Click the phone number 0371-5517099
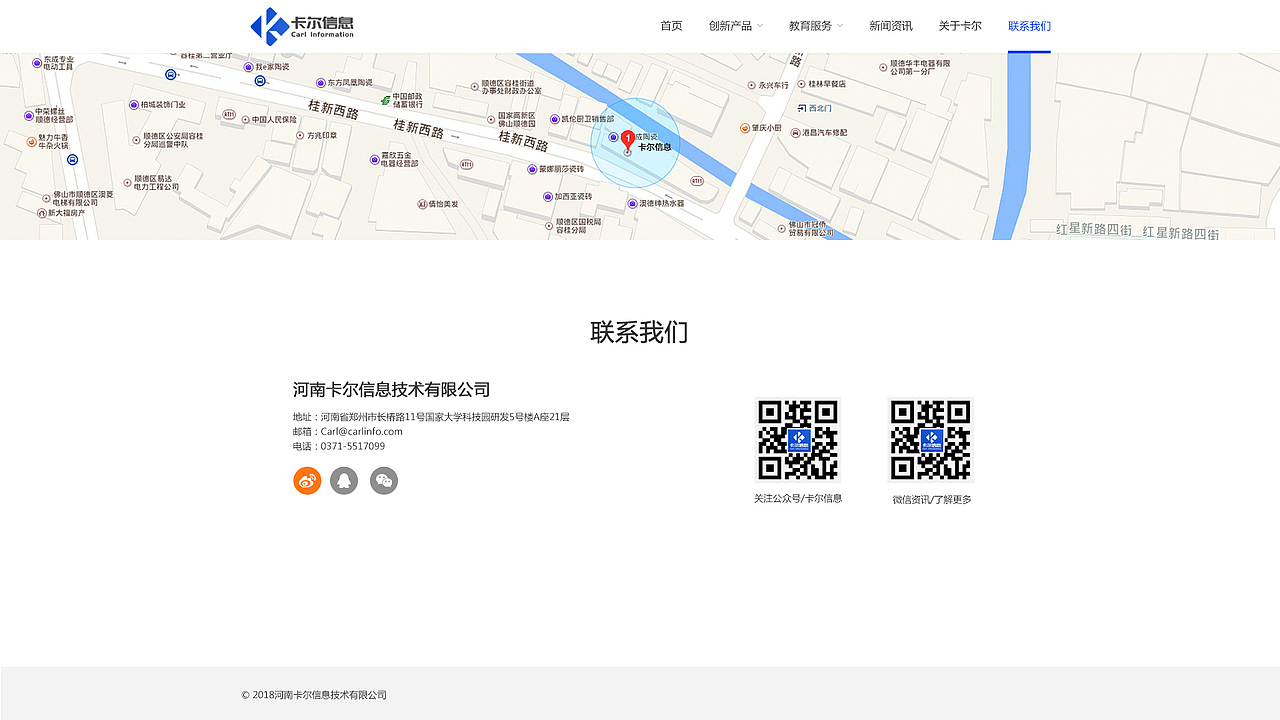 pos(353,446)
